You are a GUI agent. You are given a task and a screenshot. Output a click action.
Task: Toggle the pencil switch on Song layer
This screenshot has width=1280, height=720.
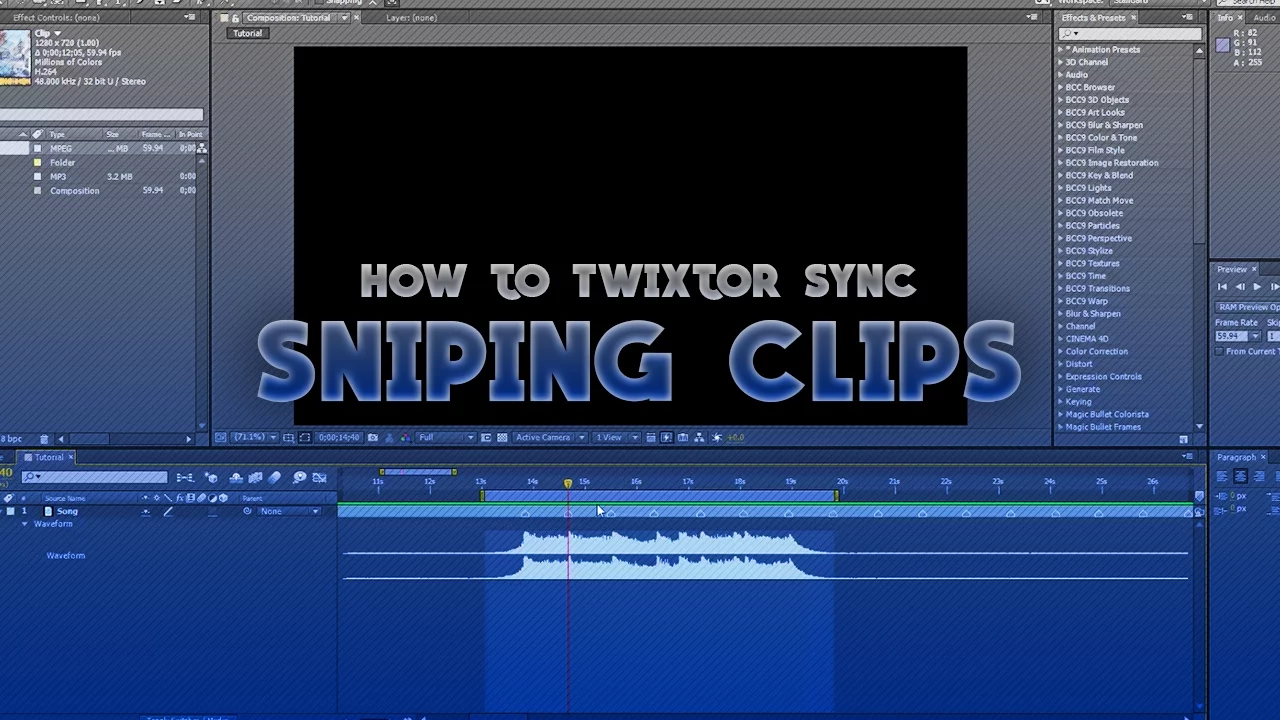pyautogui.click(x=168, y=511)
